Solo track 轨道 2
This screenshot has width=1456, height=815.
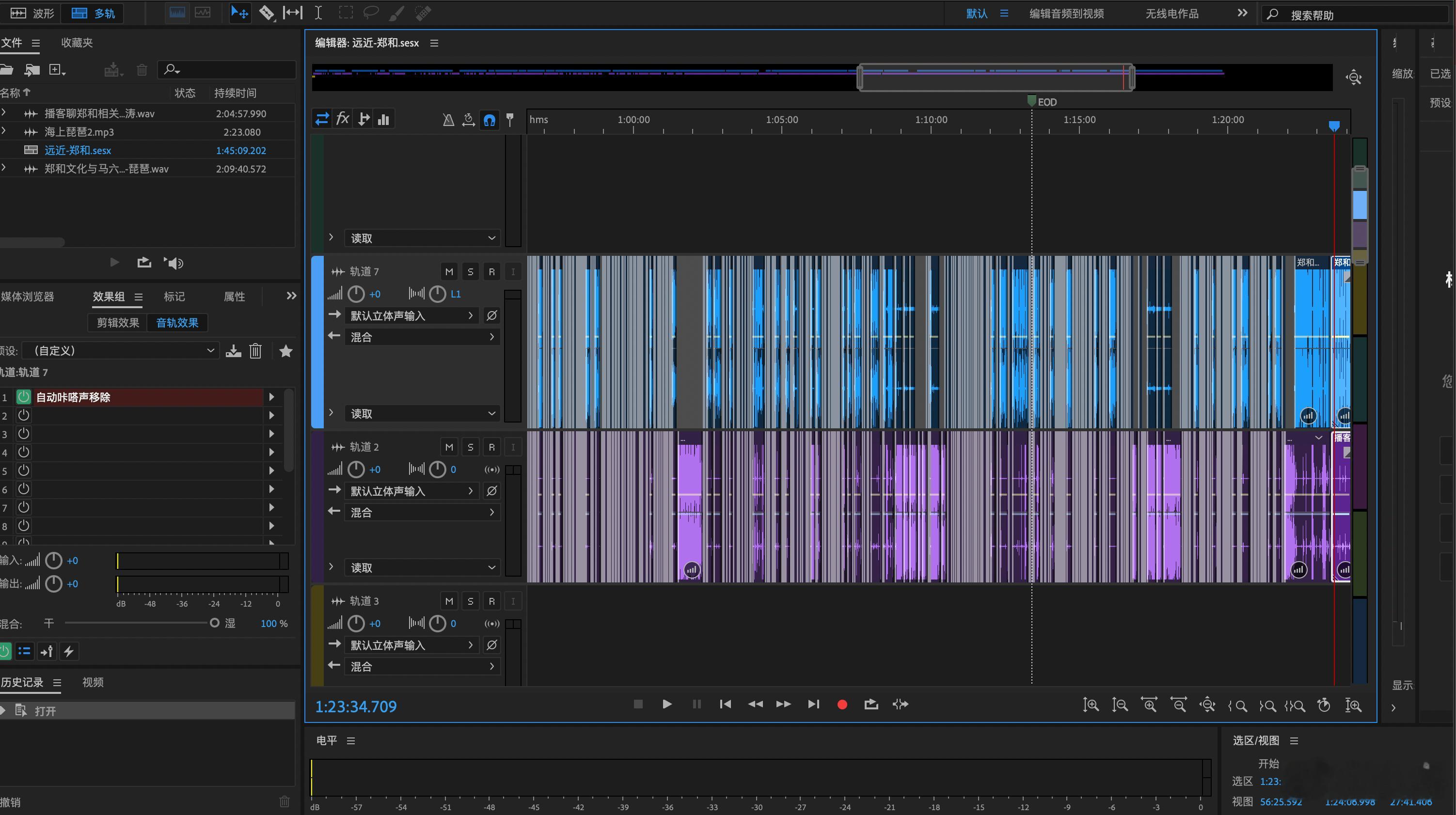click(x=470, y=447)
